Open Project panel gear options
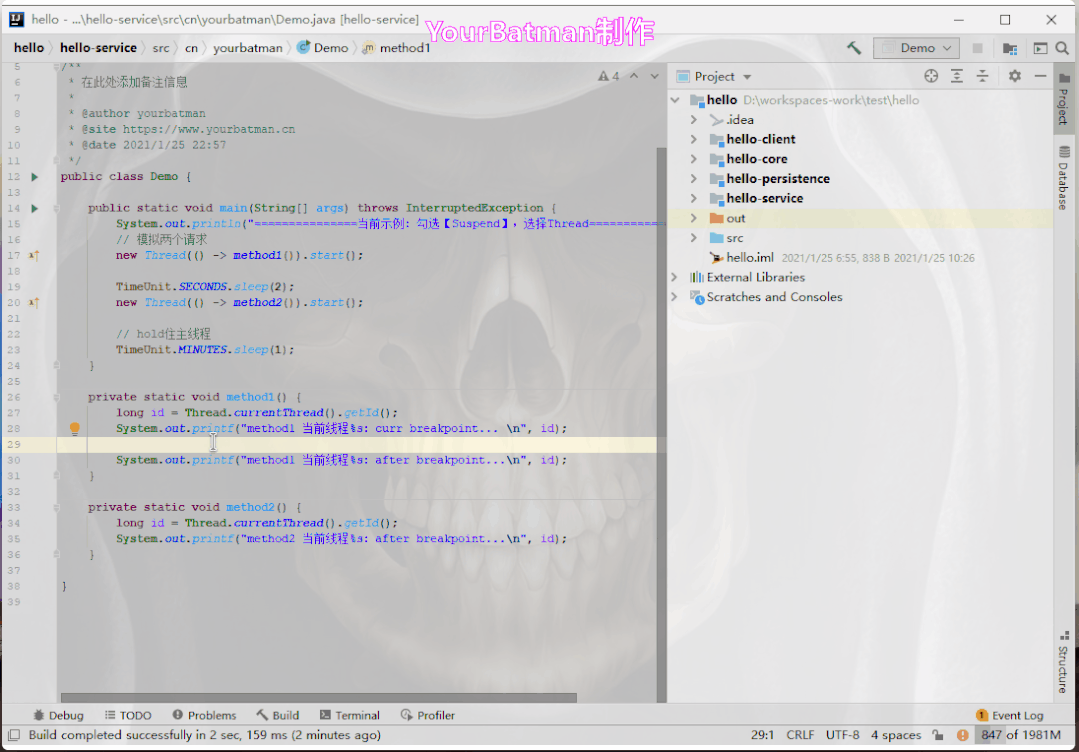The width and height of the screenshot is (1079, 752). pyautogui.click(x=1015, y=76)
